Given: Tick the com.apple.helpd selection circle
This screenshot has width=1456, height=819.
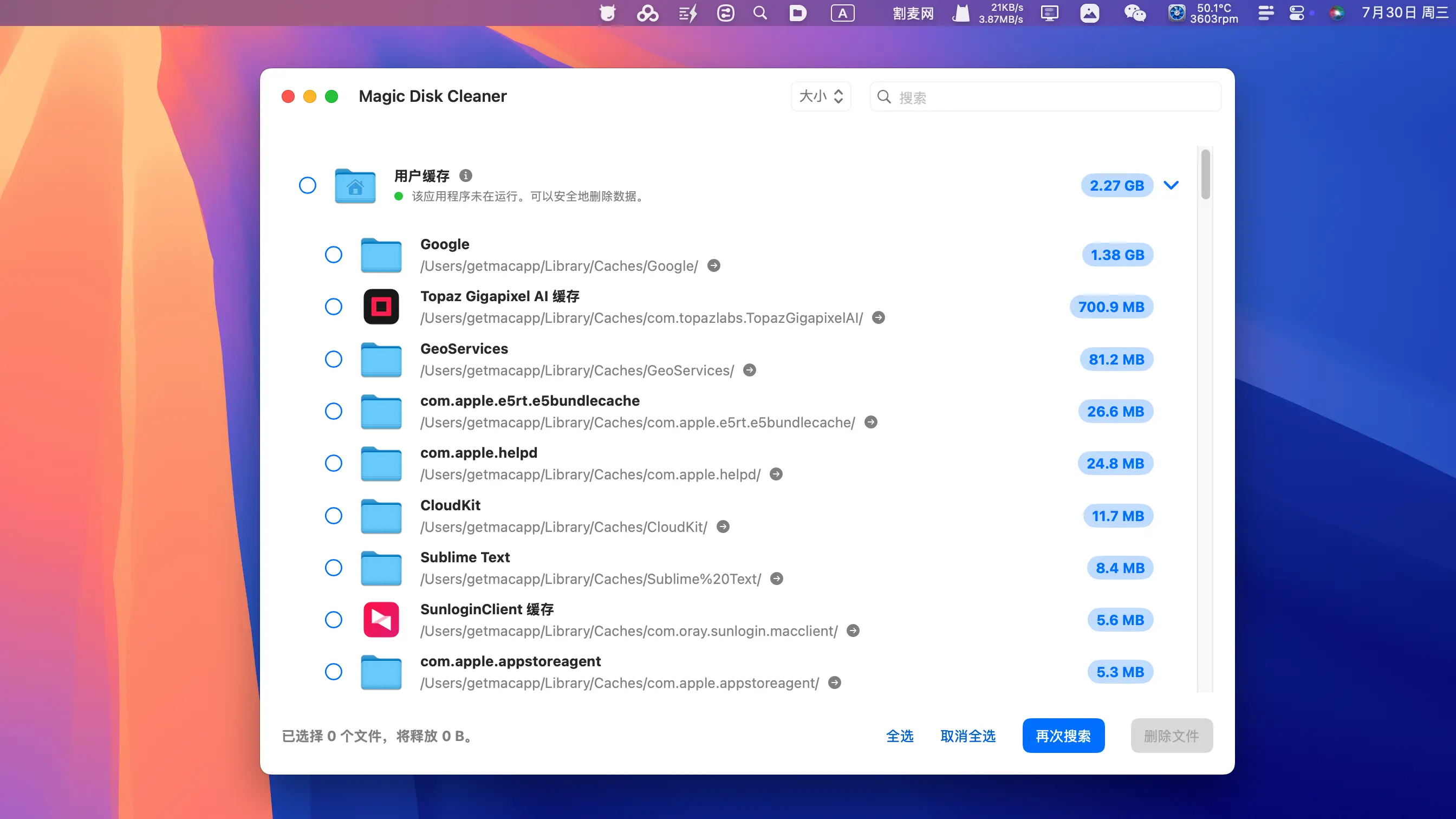Looking at the screenshot, I should (x=334, y=464).
